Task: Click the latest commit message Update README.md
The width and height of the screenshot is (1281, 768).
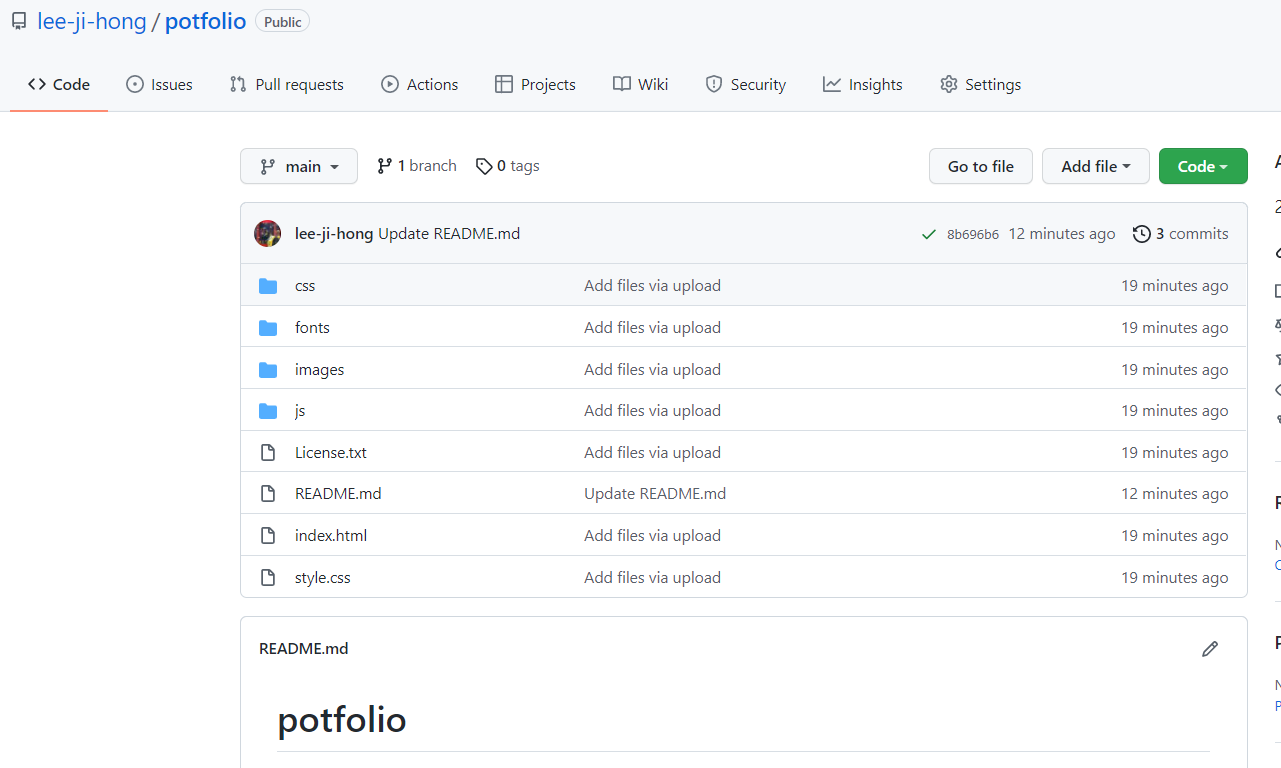Action: (449, 234)
